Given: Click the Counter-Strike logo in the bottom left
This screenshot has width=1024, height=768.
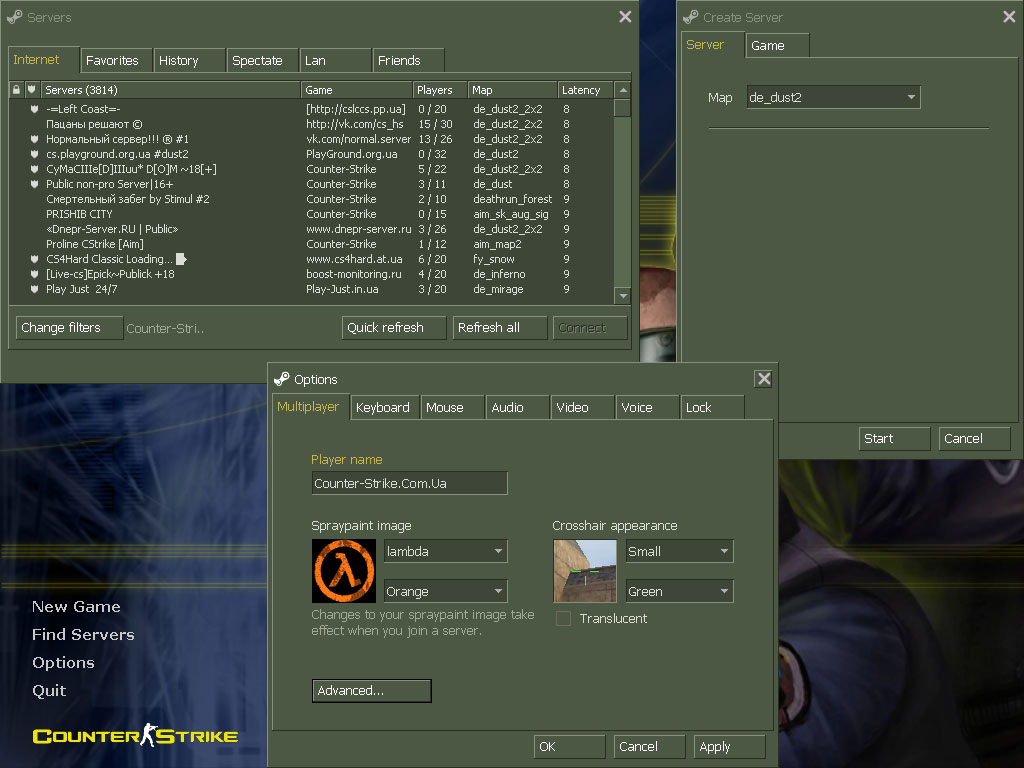Looking at the screenshot, I should coord(135,737).
